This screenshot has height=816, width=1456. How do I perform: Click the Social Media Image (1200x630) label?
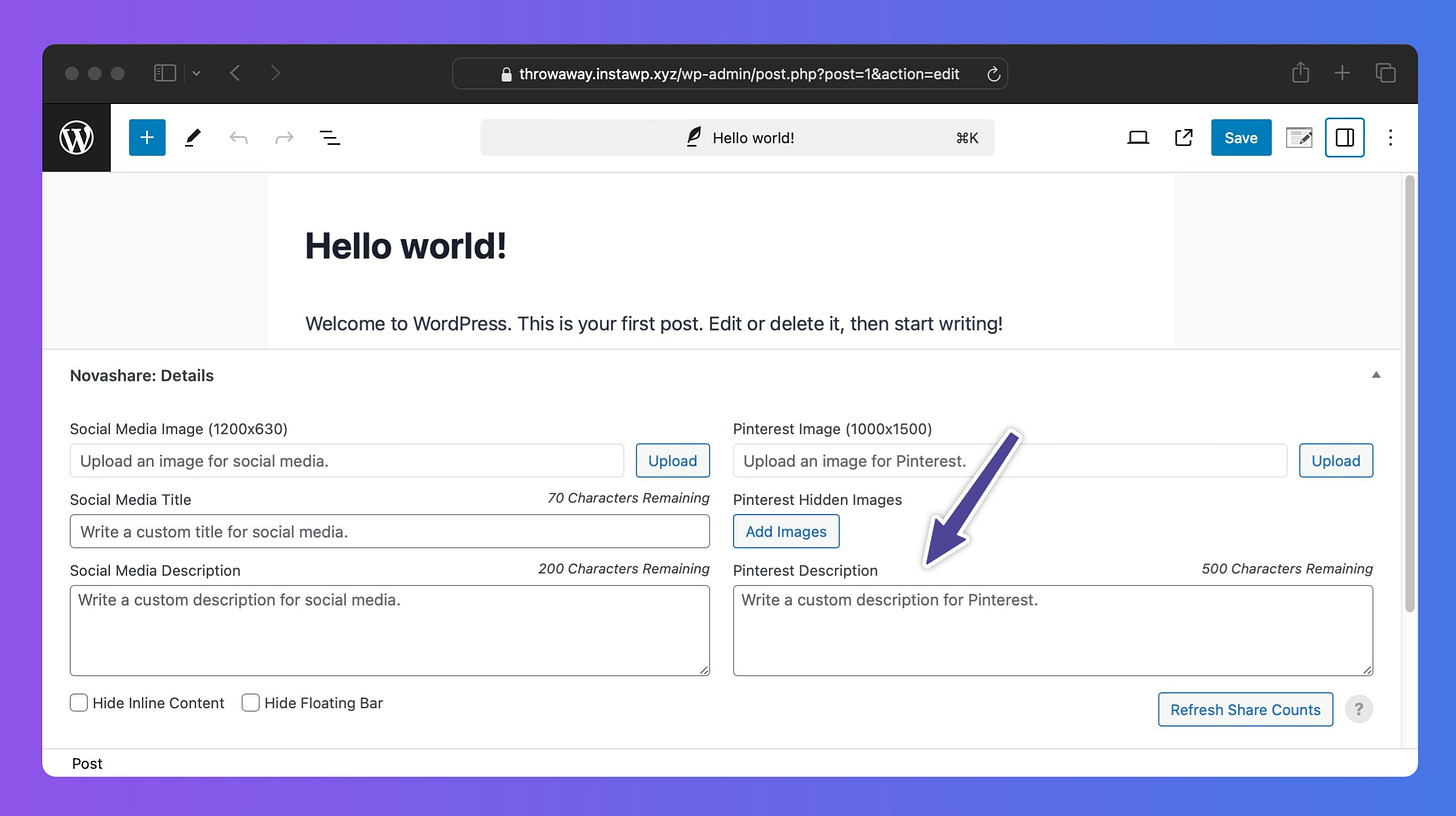click(179, 429)
